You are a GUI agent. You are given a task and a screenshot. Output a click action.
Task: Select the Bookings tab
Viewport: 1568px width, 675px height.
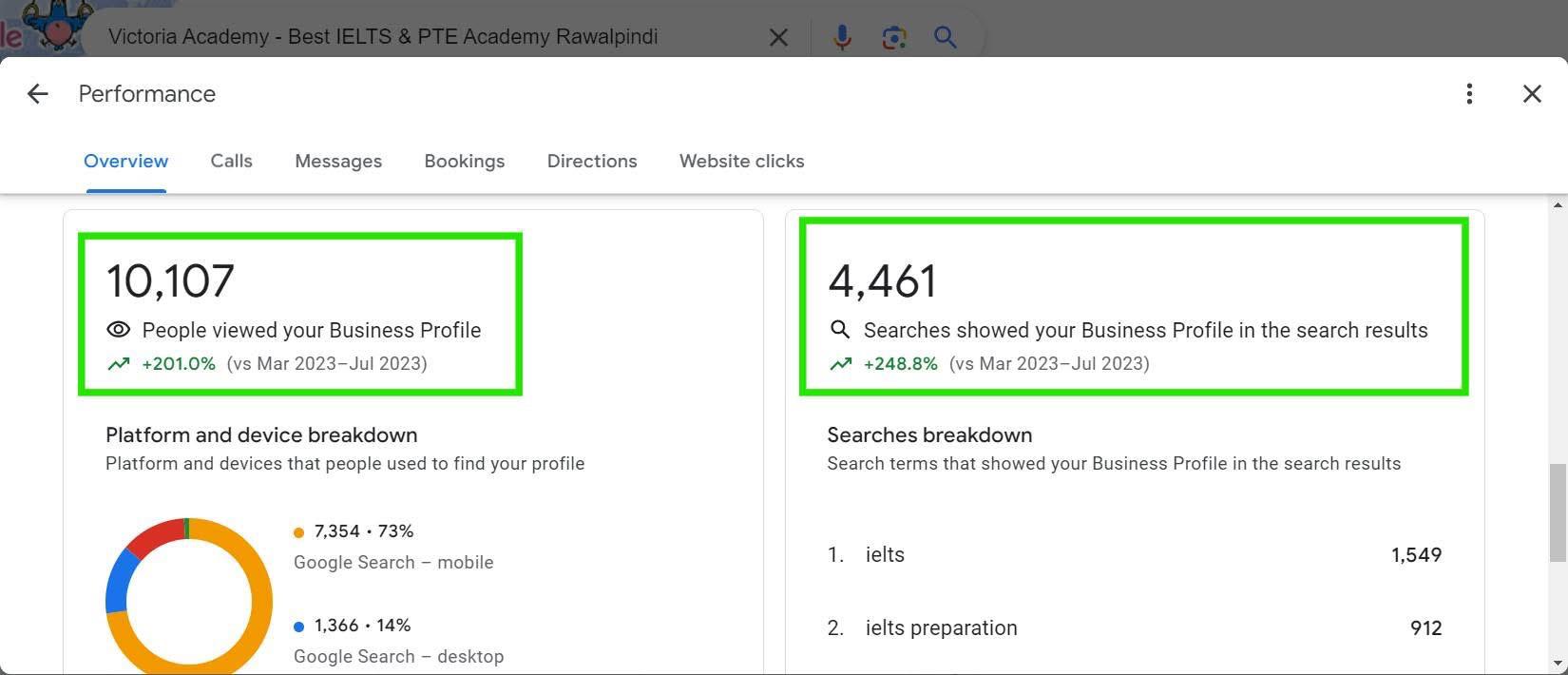(x=464, y=161)
